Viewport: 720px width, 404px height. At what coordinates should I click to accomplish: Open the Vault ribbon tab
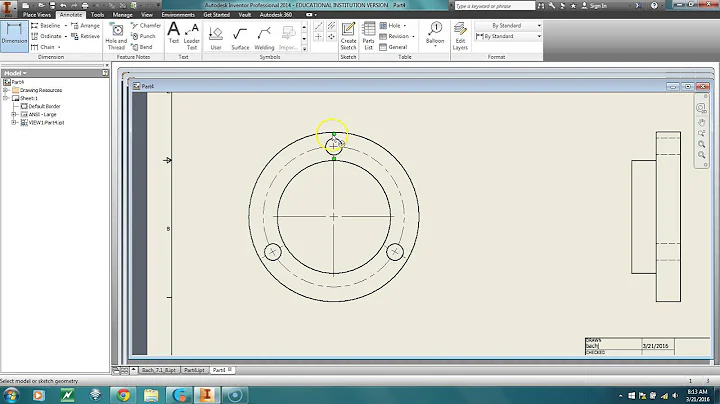click(x=245, y=15)
